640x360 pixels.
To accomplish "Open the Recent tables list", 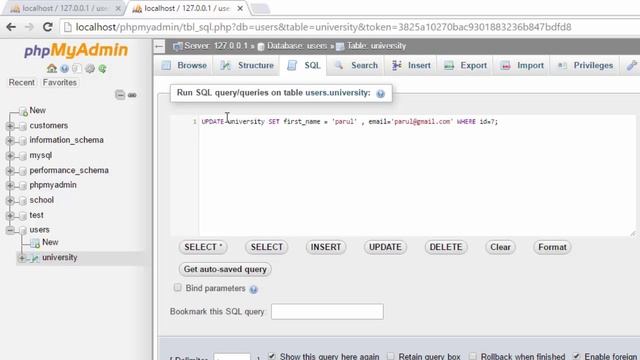I will click(22, 82).
